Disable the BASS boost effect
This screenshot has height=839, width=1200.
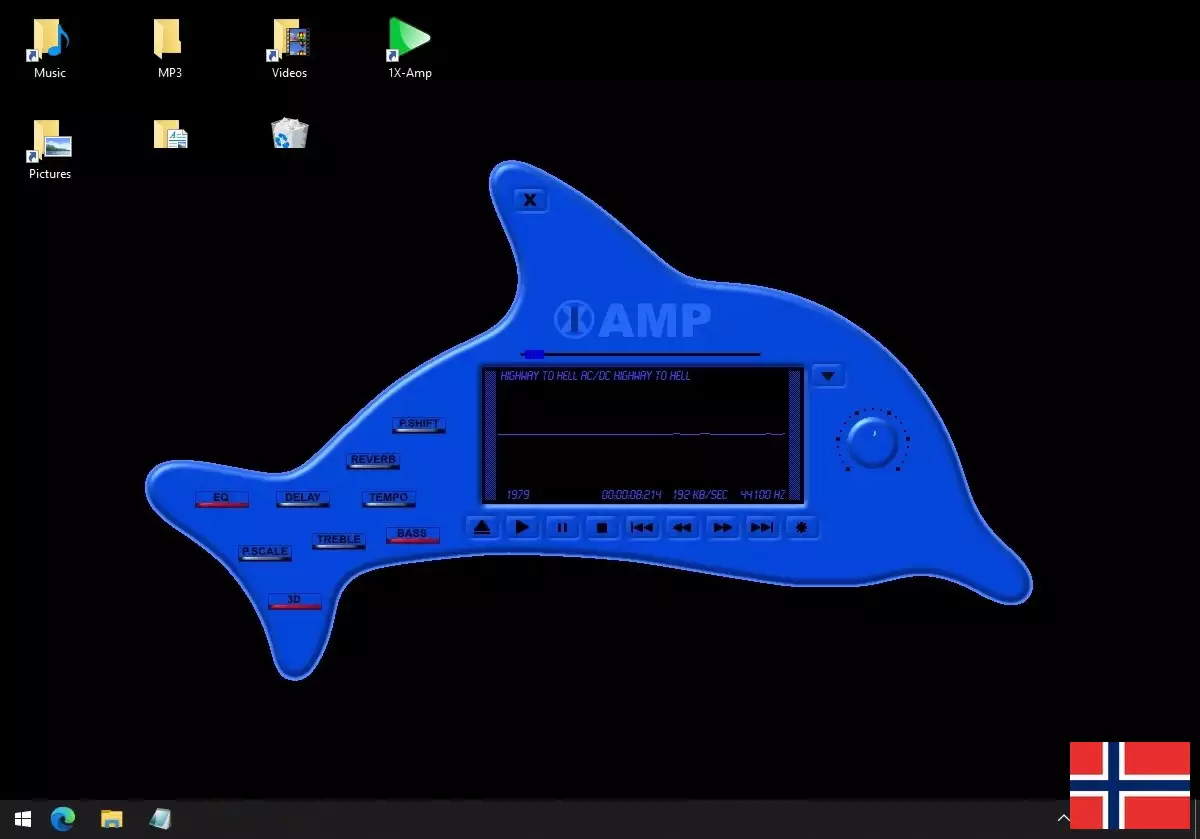coord(411,534)
